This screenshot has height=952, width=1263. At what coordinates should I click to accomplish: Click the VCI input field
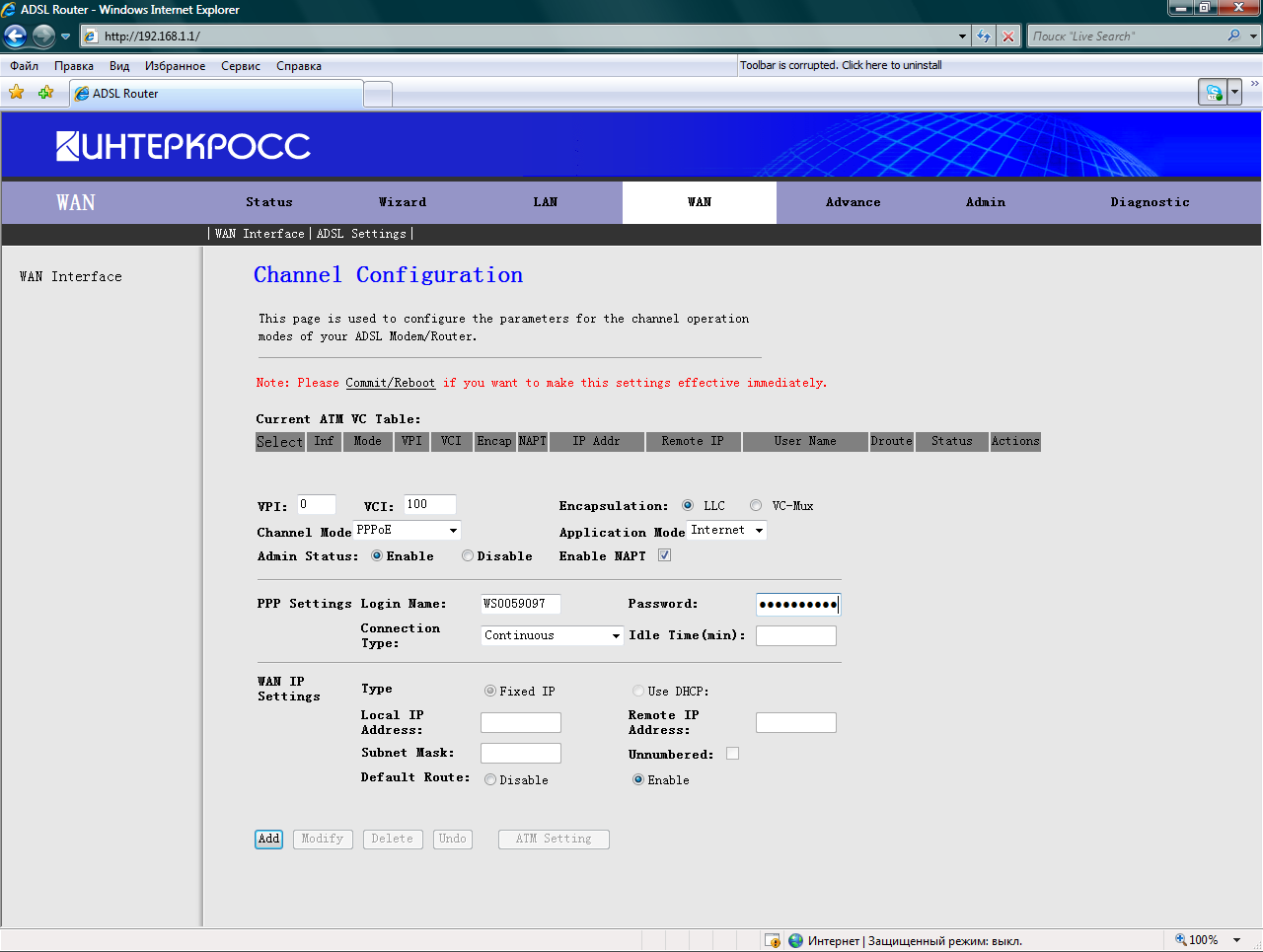pos(430,505)
